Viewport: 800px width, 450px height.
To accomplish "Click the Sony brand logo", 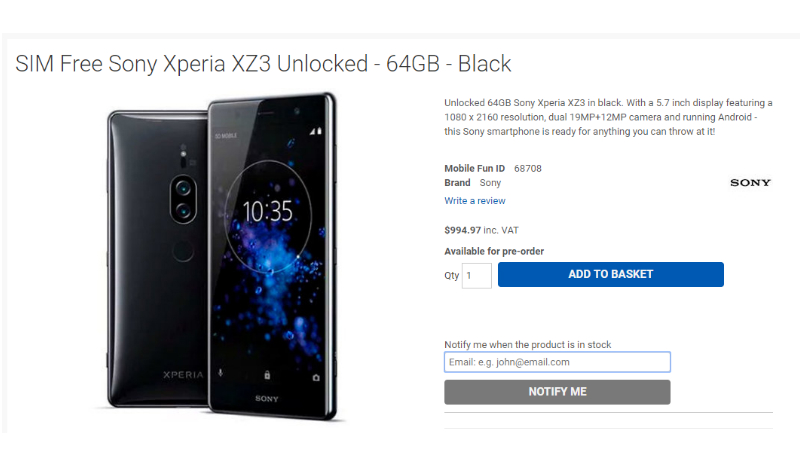I will [x=750, y=183].
